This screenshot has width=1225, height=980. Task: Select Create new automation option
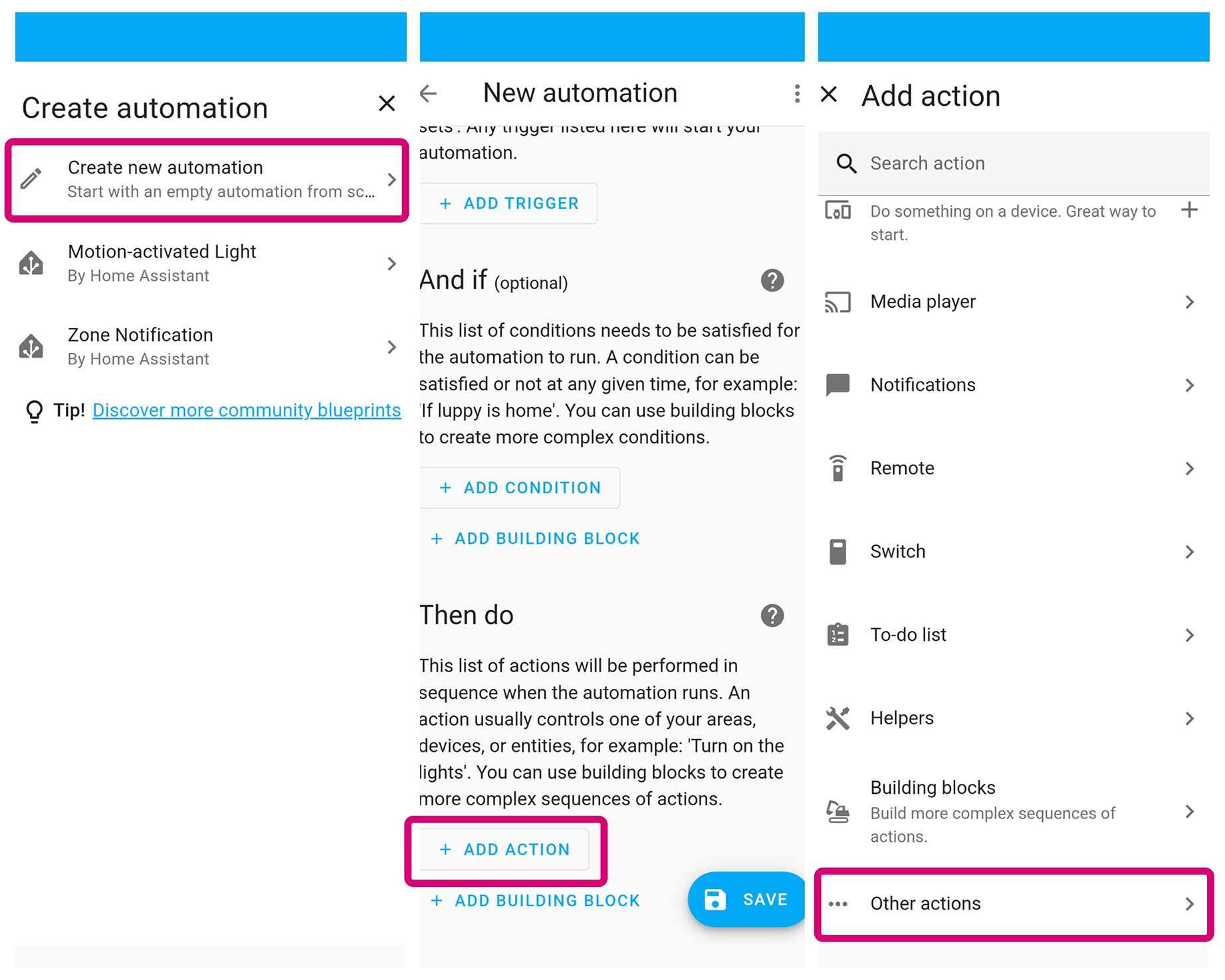206,180
